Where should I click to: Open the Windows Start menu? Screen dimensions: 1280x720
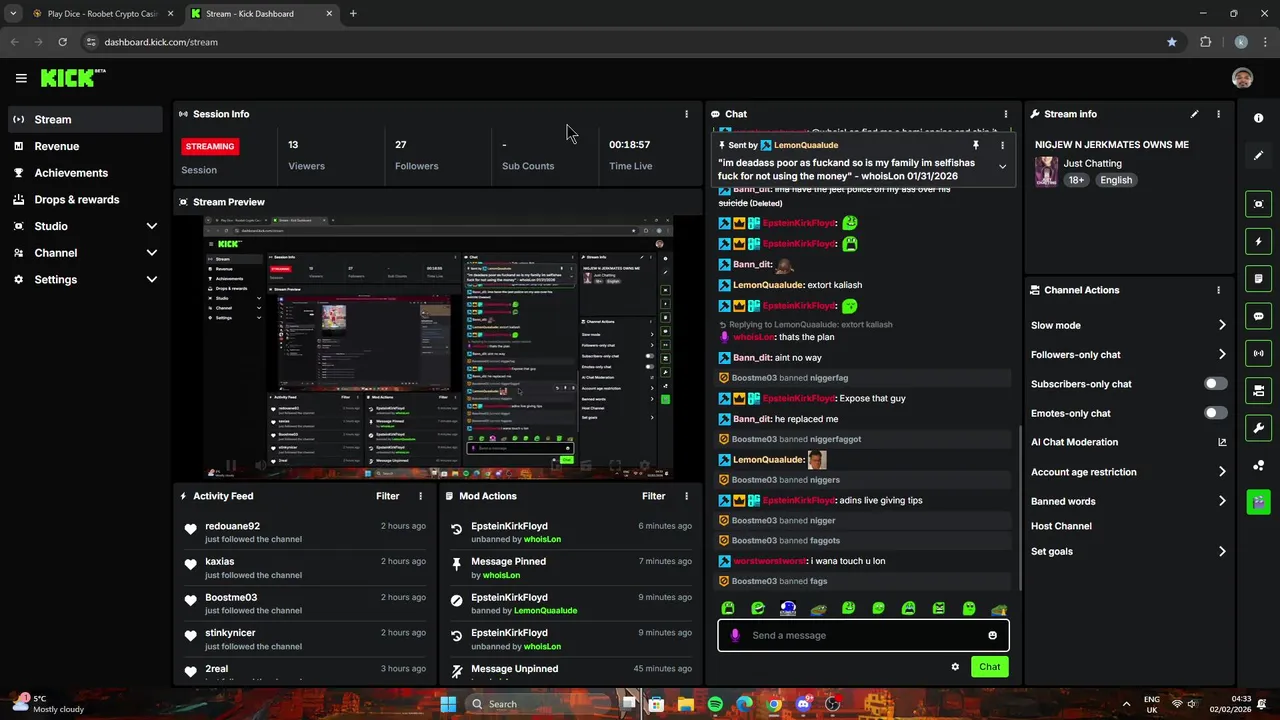click(x=448, y=704)
